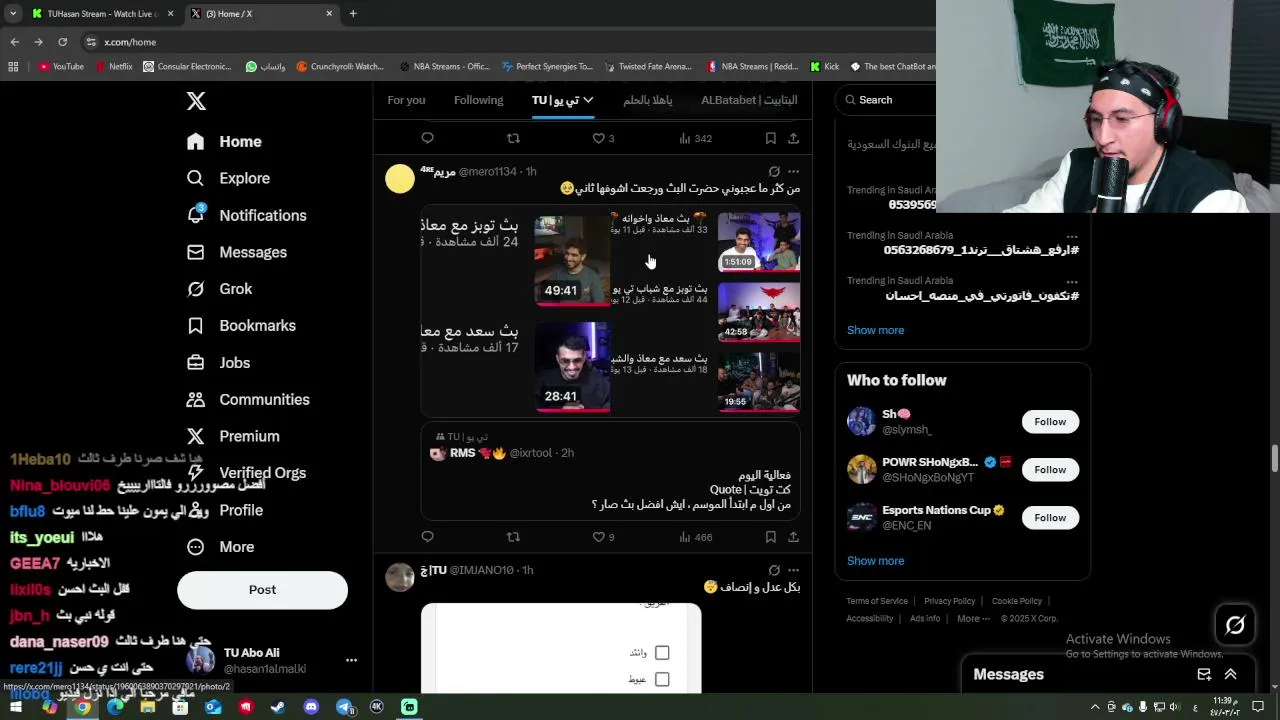Image resolution: width=1280 pixels, height=720 pixels.
Task: Follow Esports Nations Cup
Action: tap(1050, 518)
